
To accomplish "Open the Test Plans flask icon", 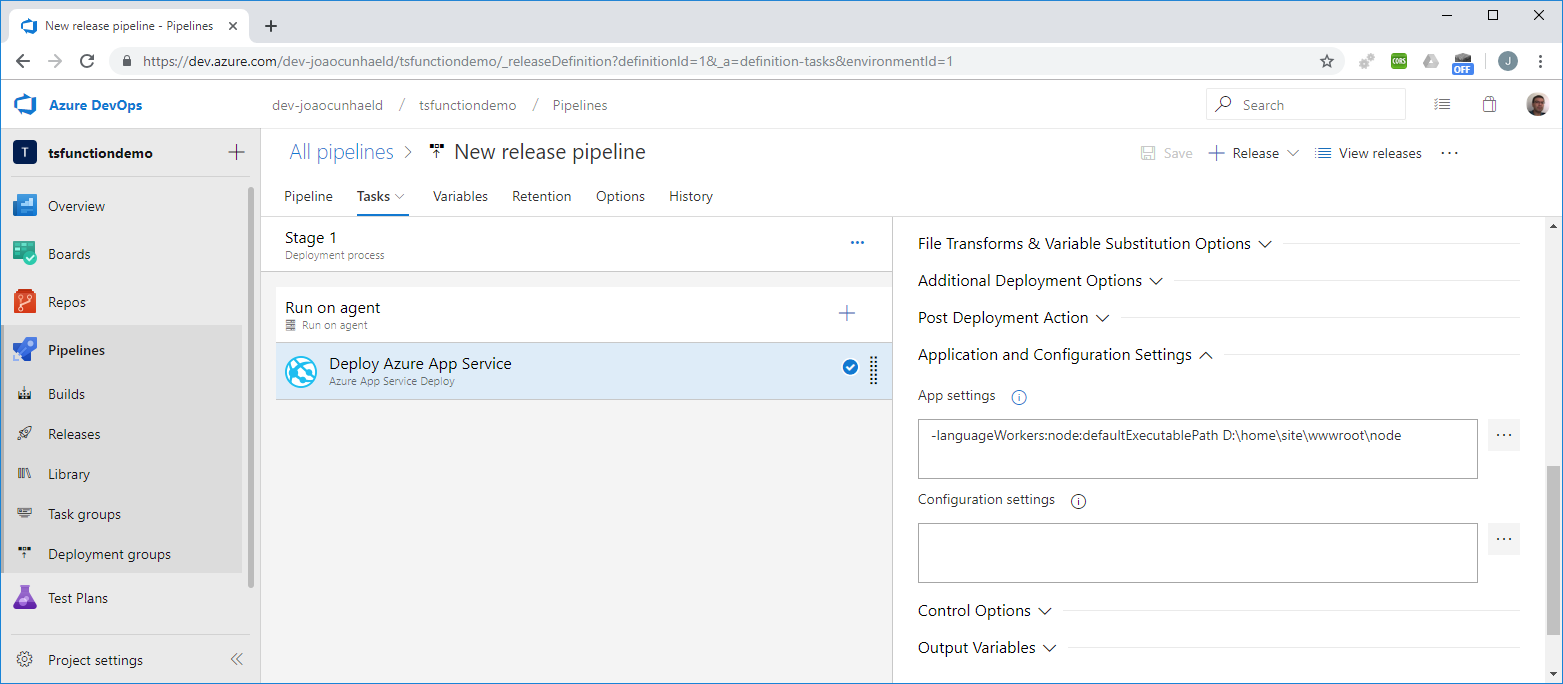I will point(25,598).
